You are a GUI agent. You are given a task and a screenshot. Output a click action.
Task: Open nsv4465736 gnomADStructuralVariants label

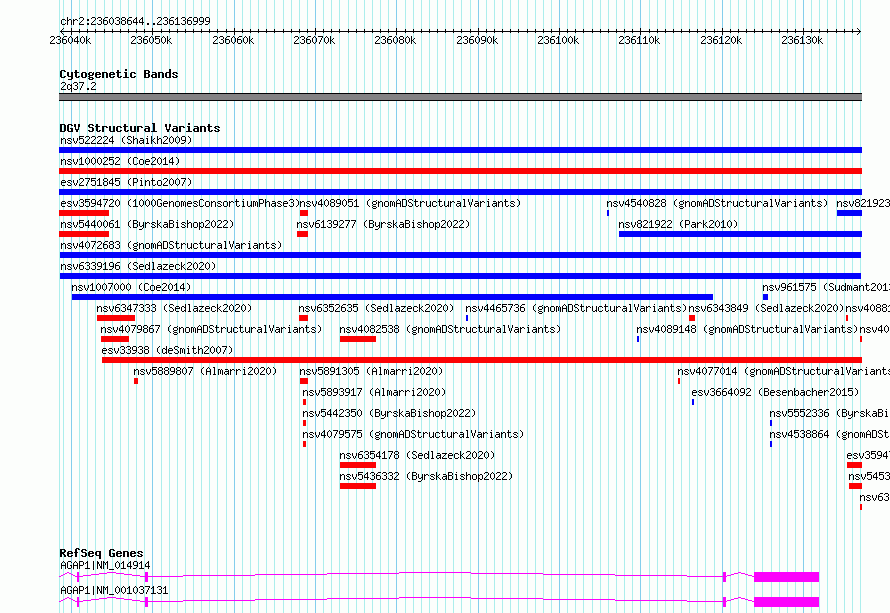576,308
